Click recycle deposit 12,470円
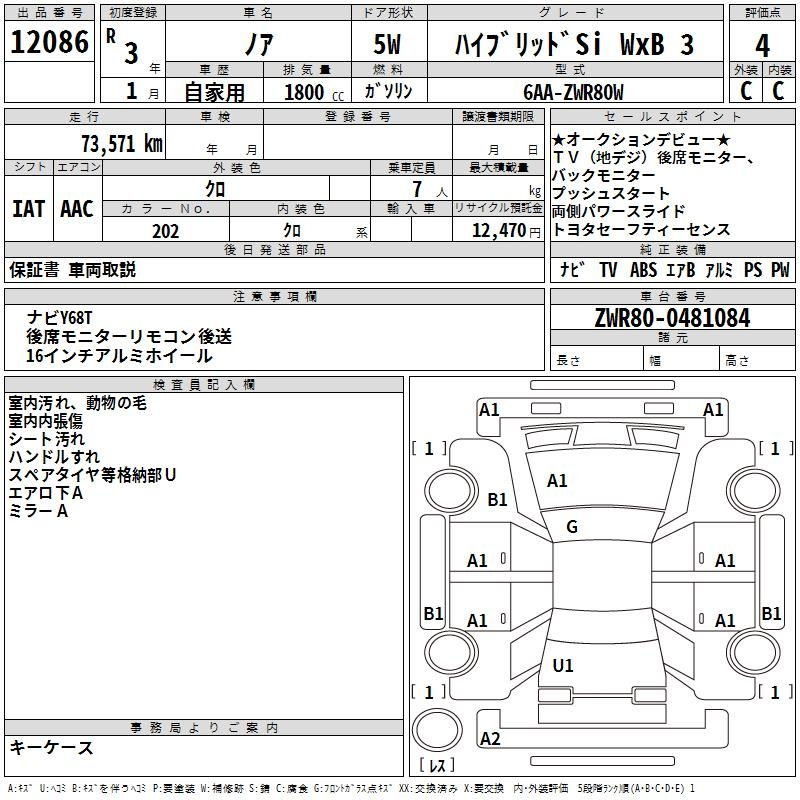Image resolution: width=800 pixels, height=800 pixels. click(x=506, y=231)
